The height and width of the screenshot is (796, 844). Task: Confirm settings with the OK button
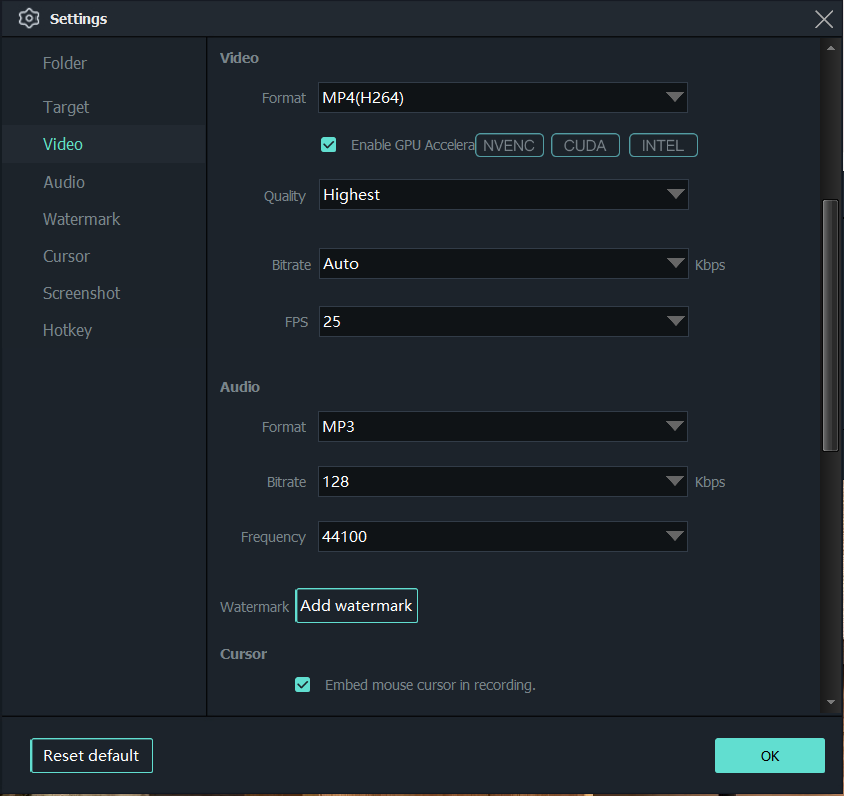tap(770, 756)
